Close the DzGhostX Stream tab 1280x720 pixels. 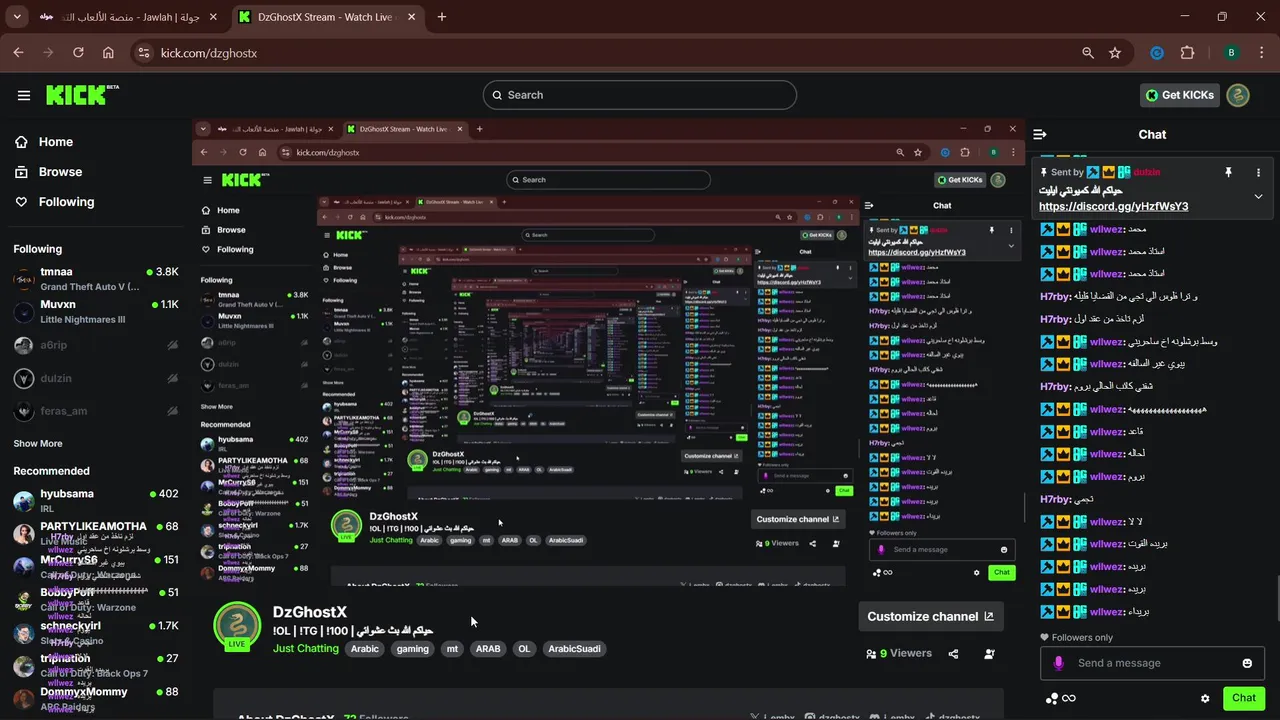(x=413, y=17)
